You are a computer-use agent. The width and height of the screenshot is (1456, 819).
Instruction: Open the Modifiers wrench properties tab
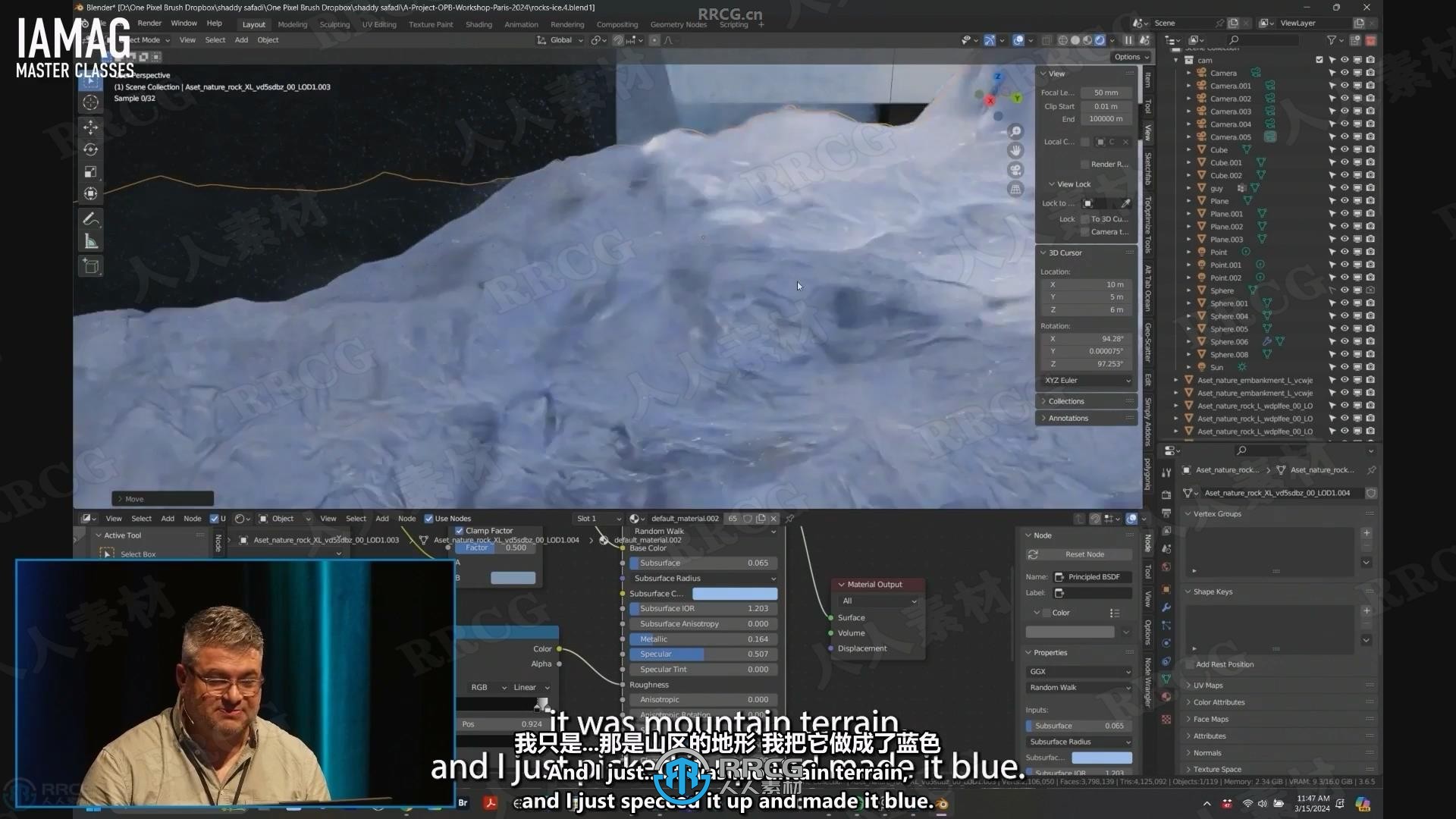[1166, 607]
